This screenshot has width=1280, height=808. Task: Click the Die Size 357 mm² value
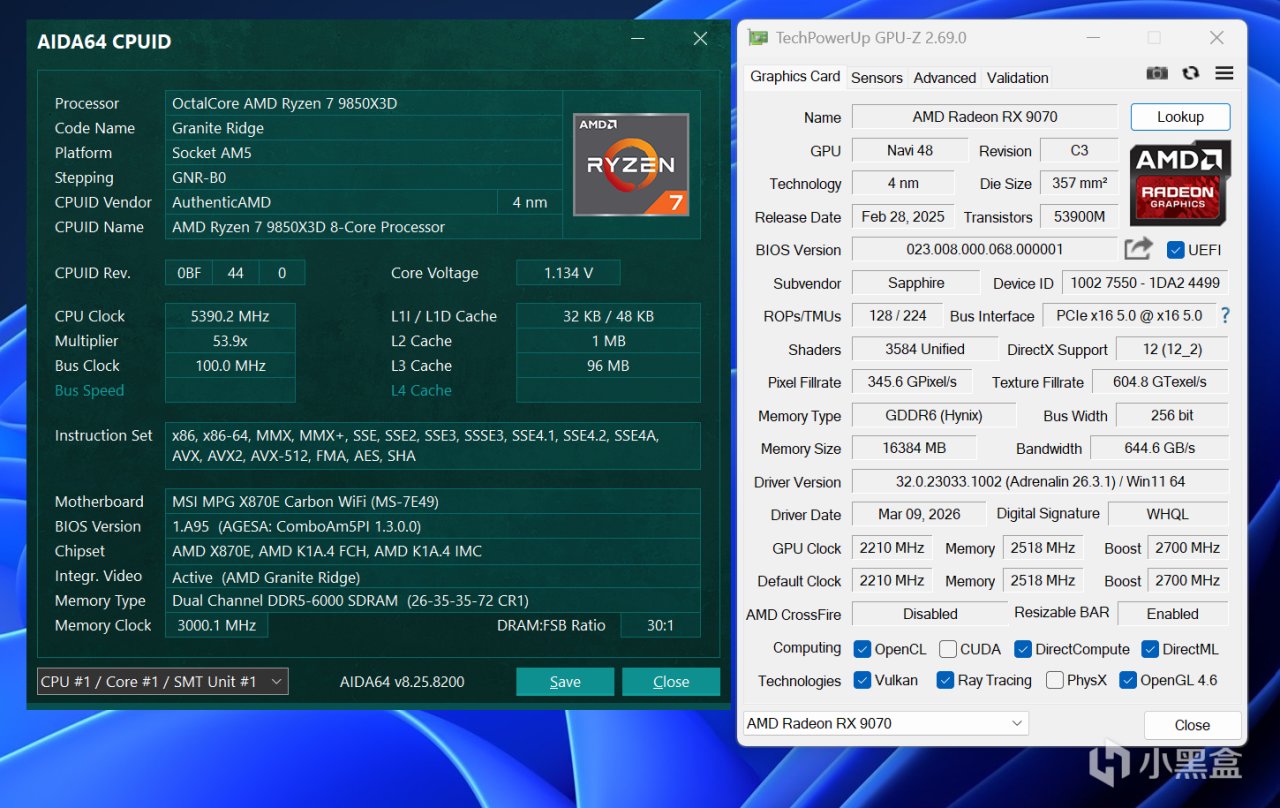click(x=1079, y=183)
